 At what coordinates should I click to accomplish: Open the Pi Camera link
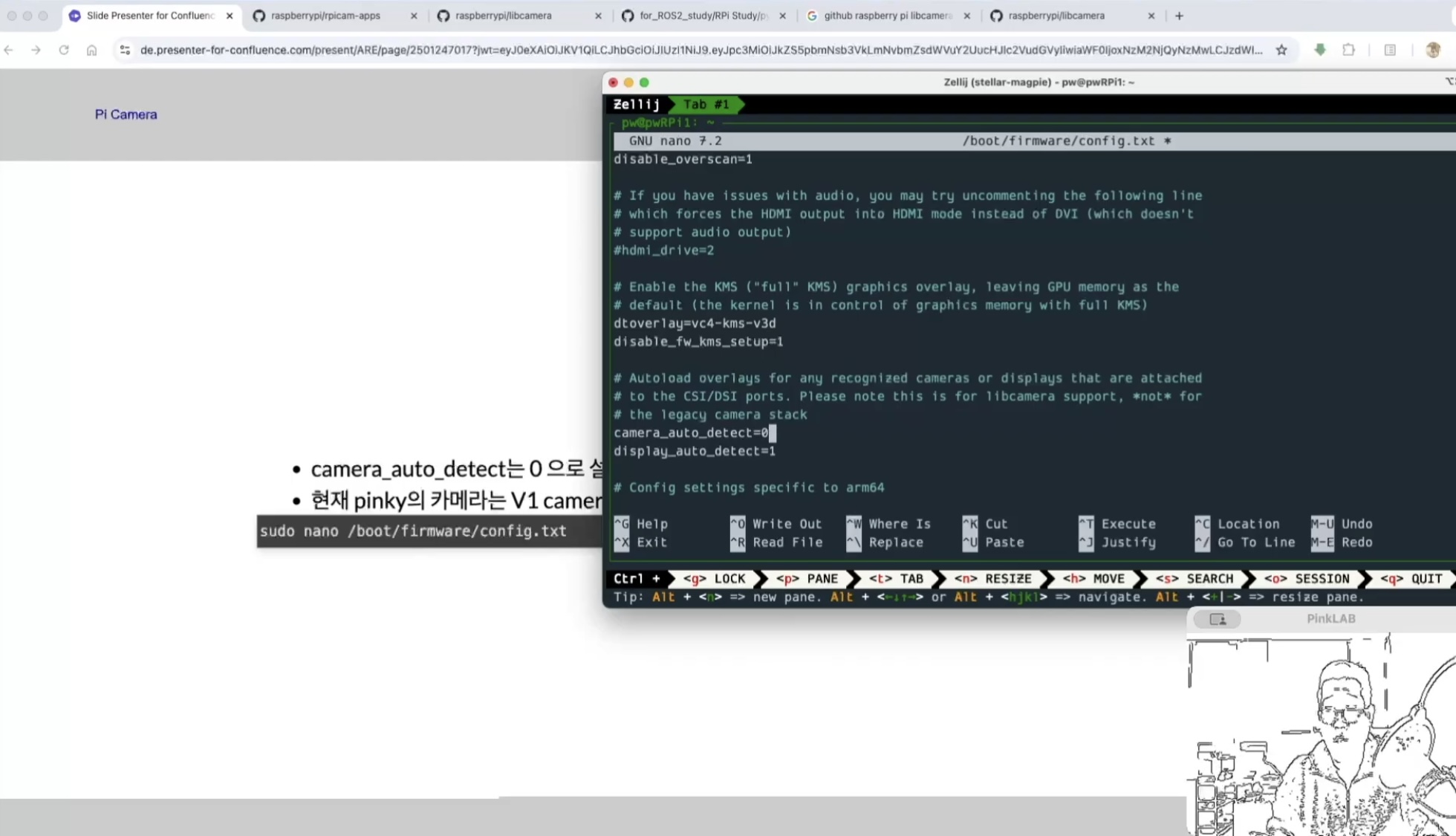pos(126,114)
